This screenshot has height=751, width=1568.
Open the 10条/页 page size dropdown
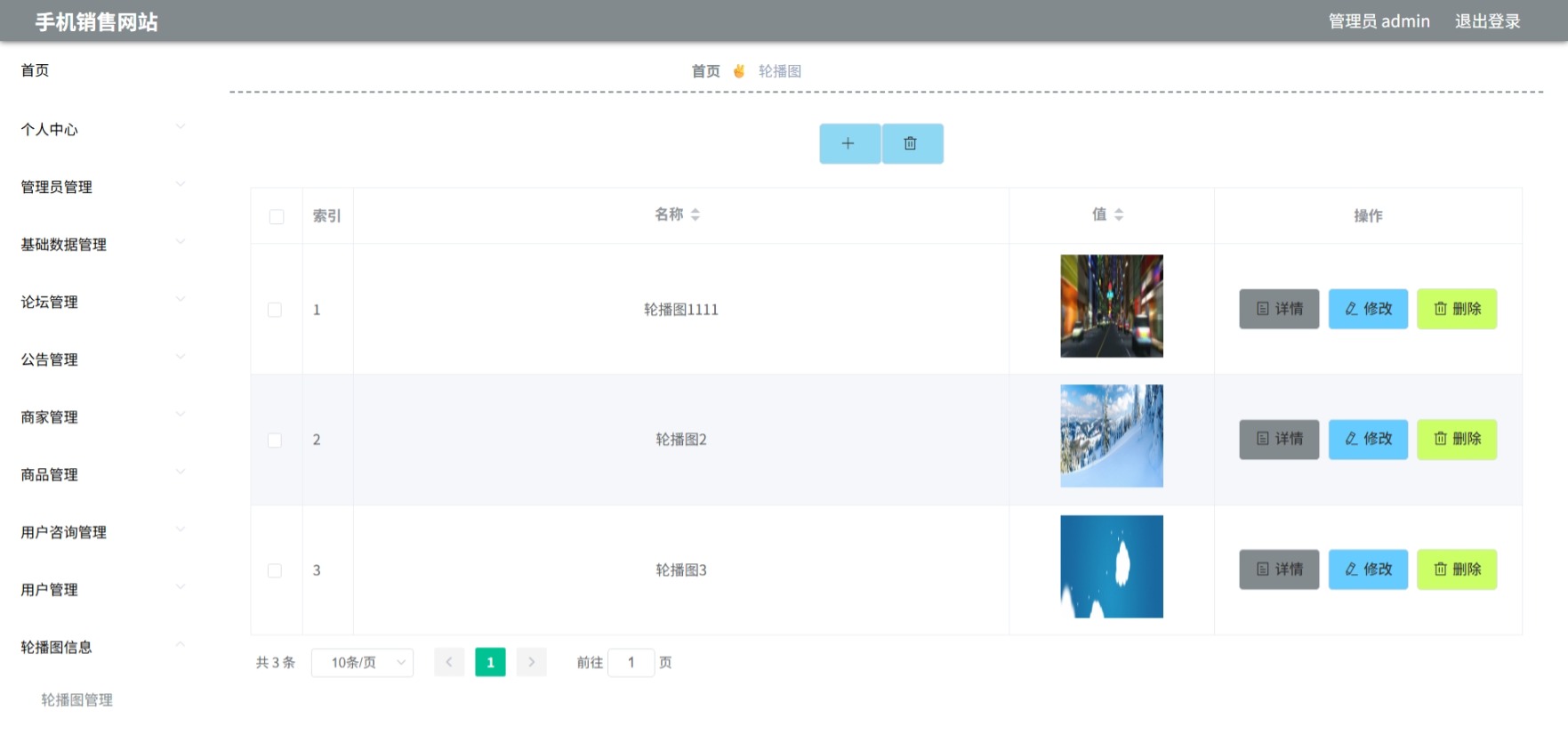click(x=362, y=662)
